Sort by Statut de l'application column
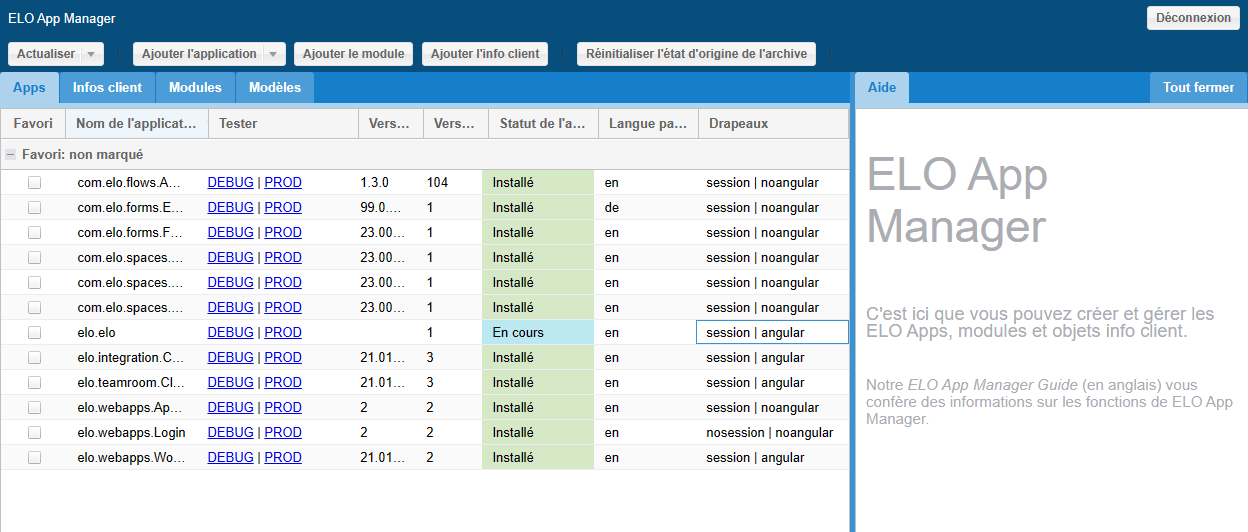1248x532 pixels. [x=542, y=124]
